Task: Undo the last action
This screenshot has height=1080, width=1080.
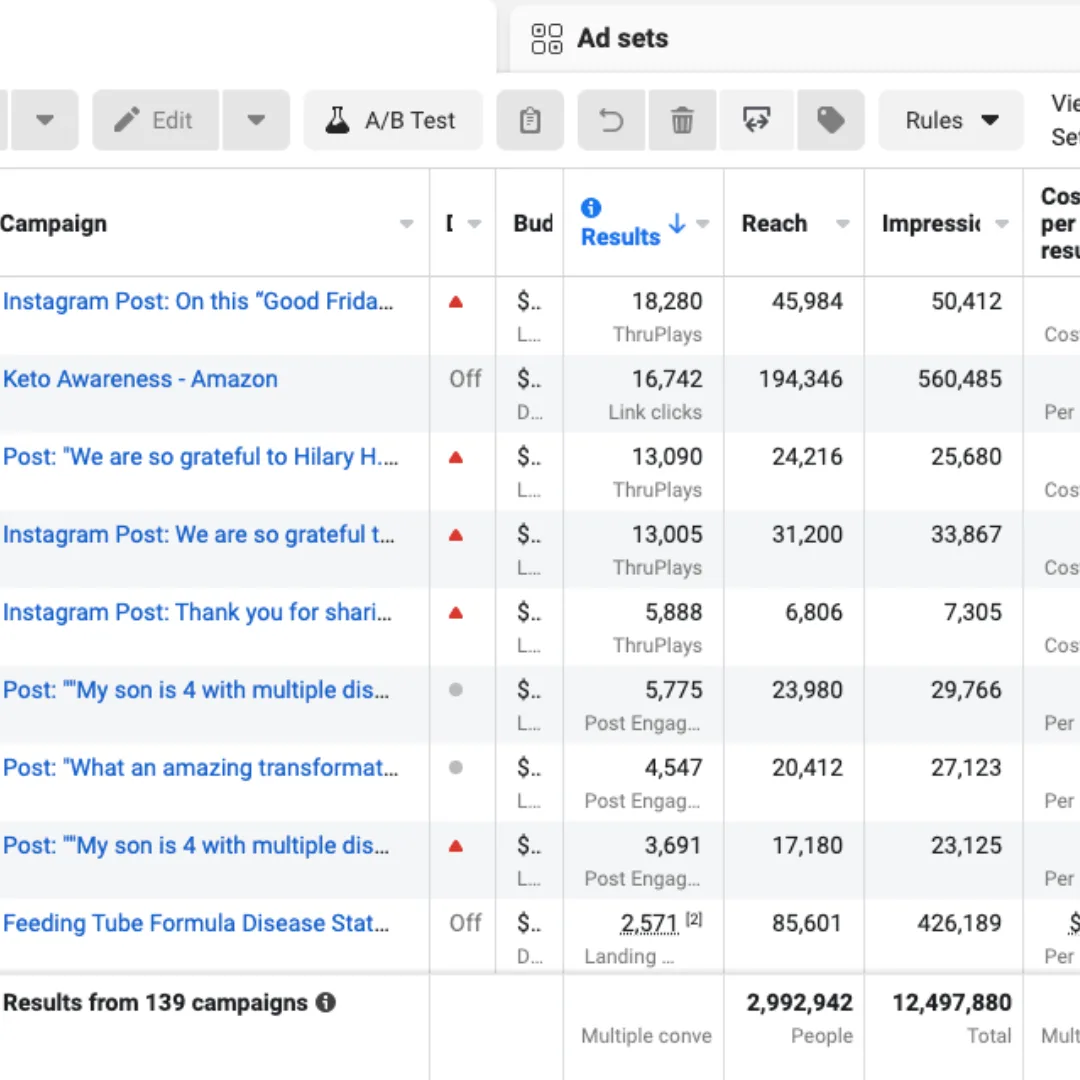Action: click(611, 120)
